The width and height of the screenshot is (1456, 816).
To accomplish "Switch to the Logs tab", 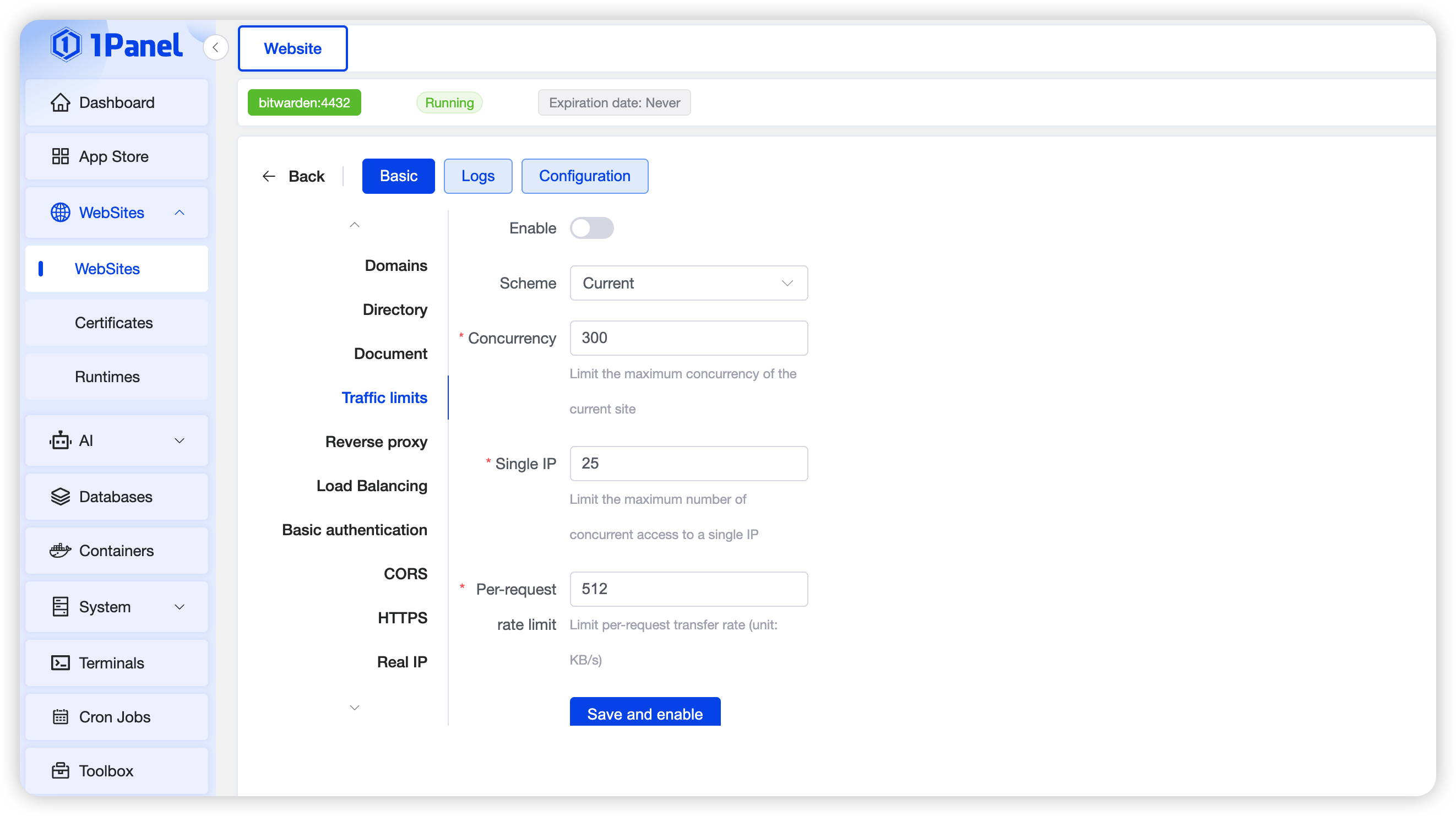I will [x=477, y=176].
